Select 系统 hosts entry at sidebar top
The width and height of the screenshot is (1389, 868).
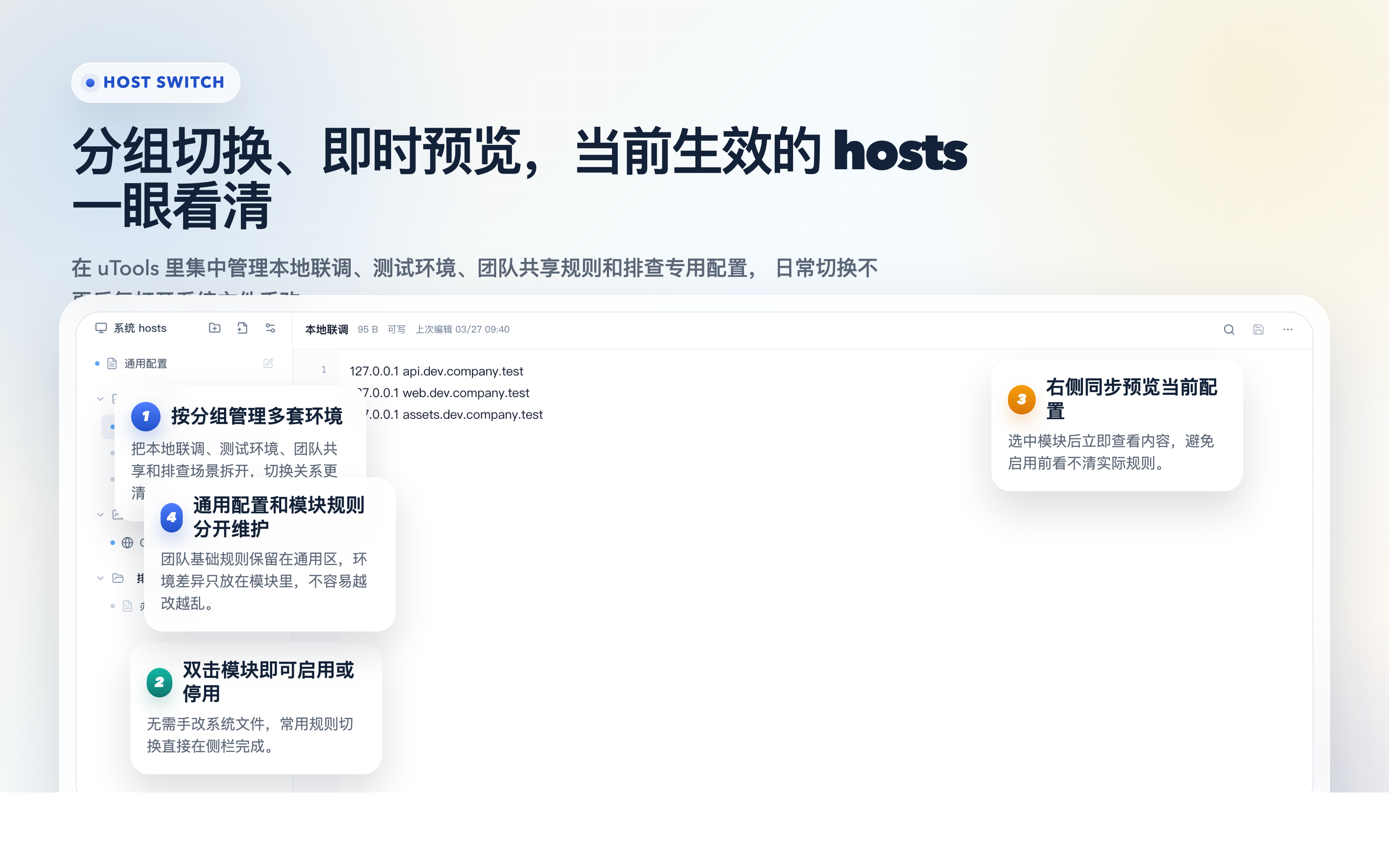139,328
